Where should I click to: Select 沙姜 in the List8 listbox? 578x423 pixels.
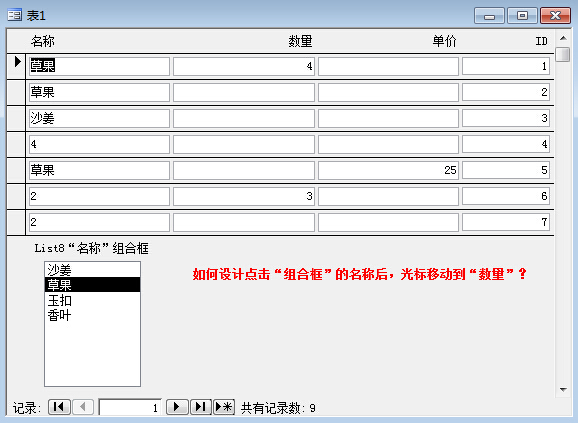click(x=92, y=270)
